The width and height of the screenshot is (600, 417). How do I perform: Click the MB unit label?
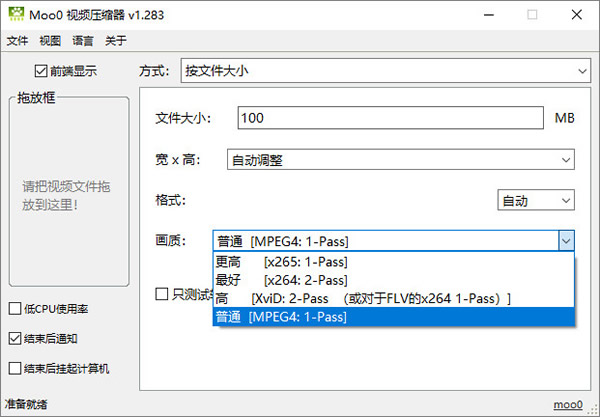(x=565, y=118)
